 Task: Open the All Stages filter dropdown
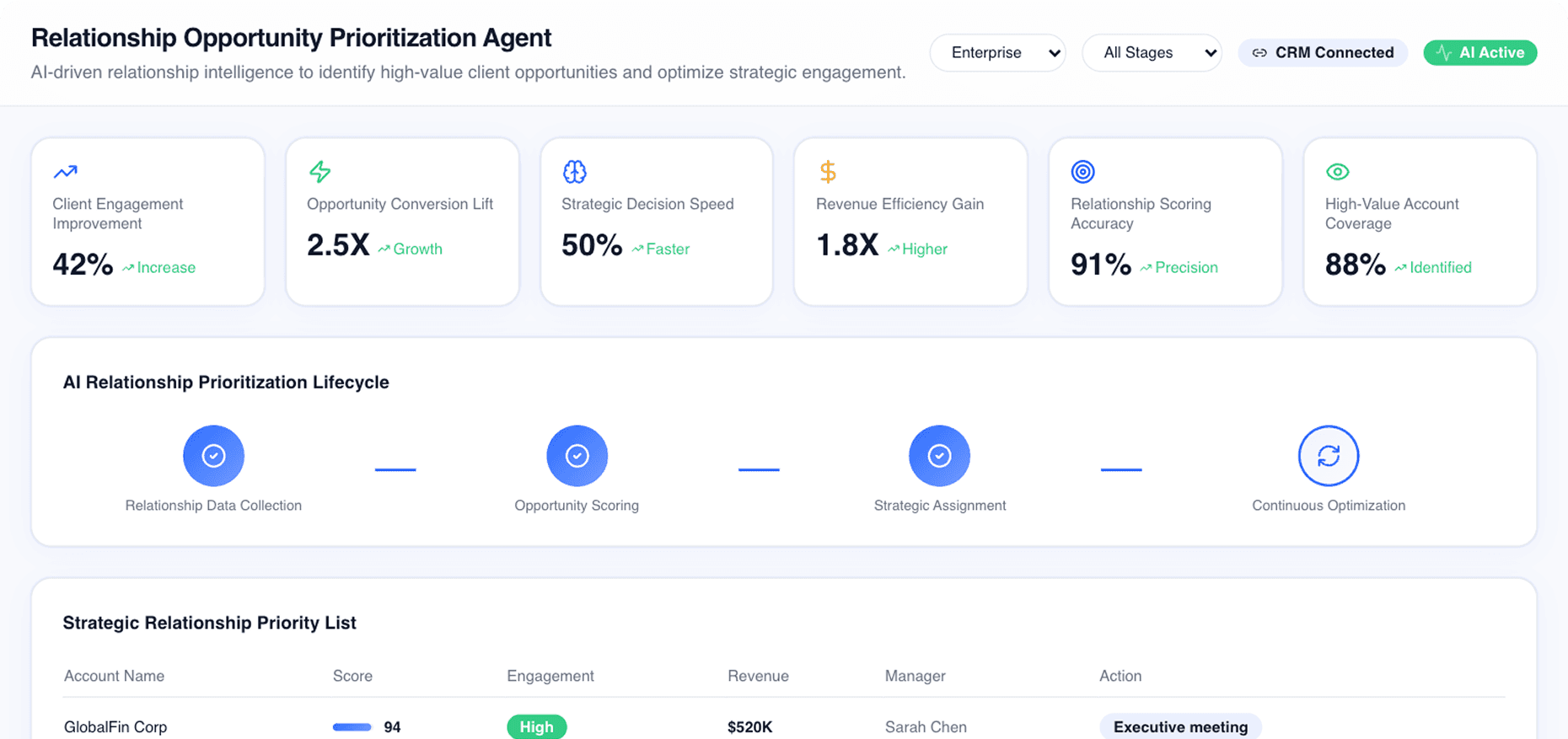point(1152,52)
